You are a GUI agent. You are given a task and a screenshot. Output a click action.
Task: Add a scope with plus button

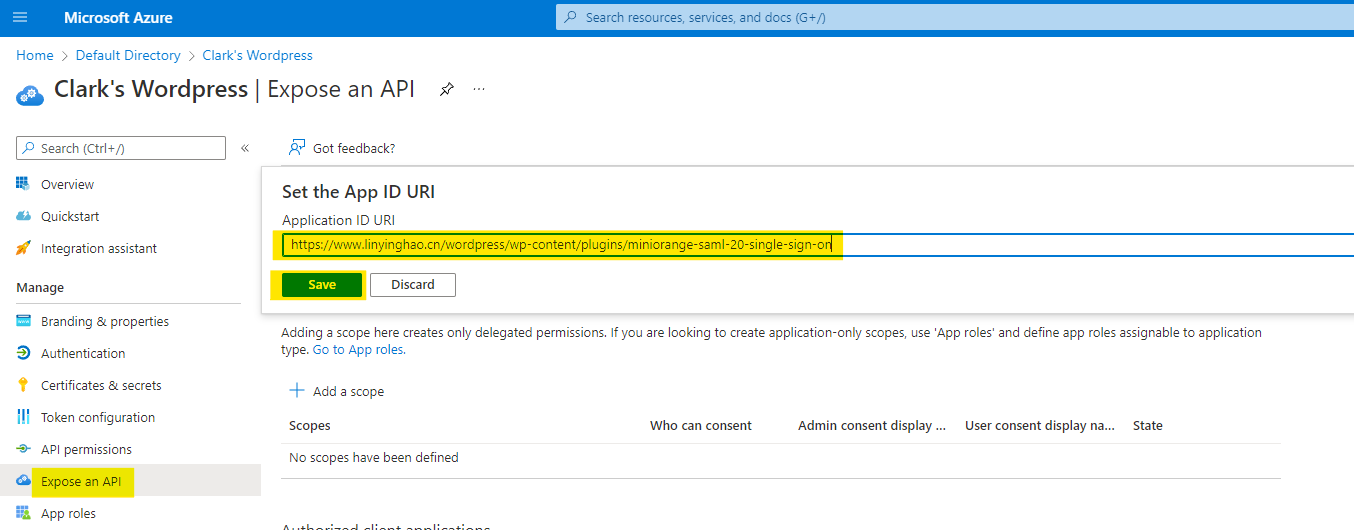(297, 391)
